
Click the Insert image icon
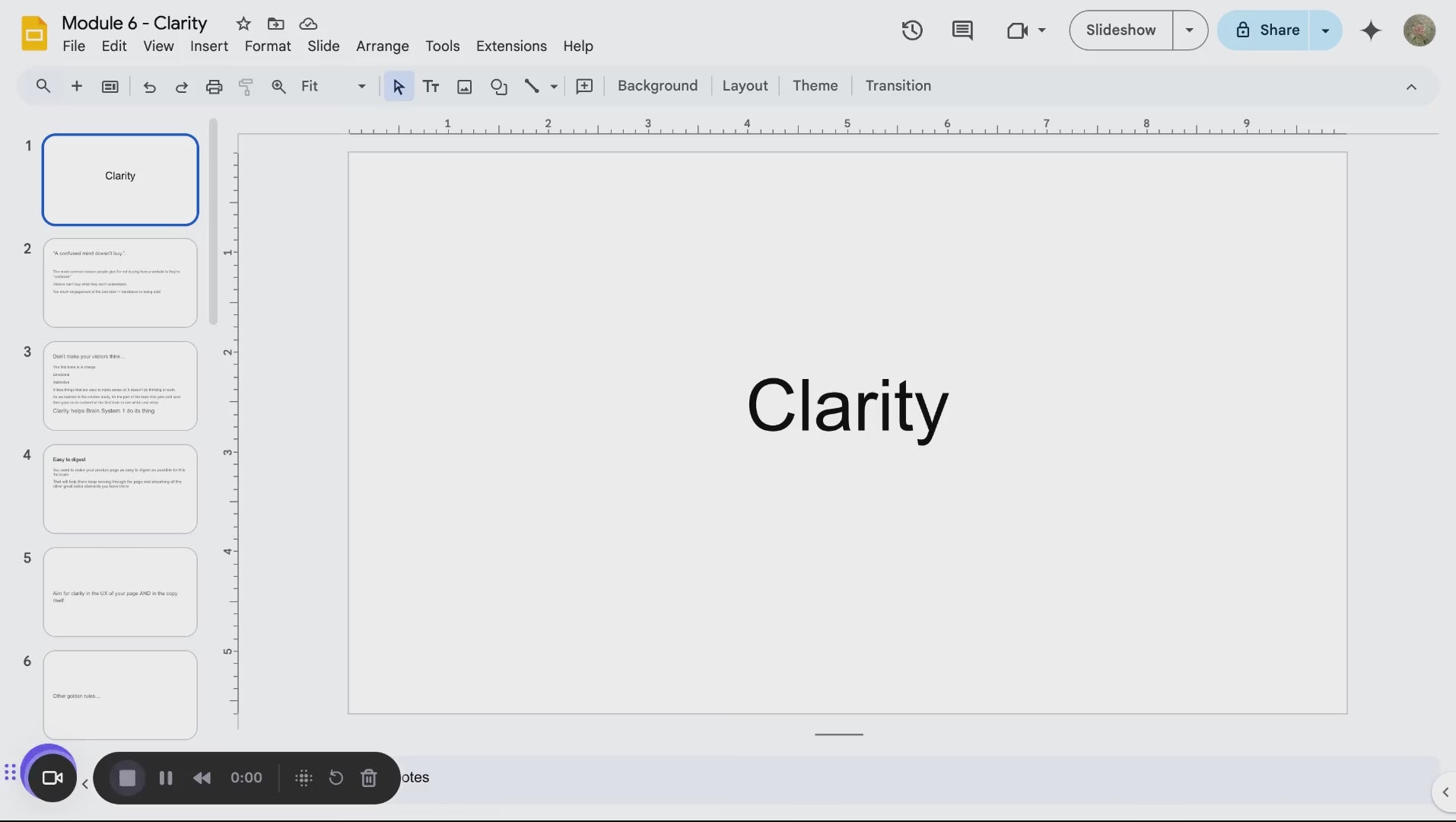click(464, 86)
